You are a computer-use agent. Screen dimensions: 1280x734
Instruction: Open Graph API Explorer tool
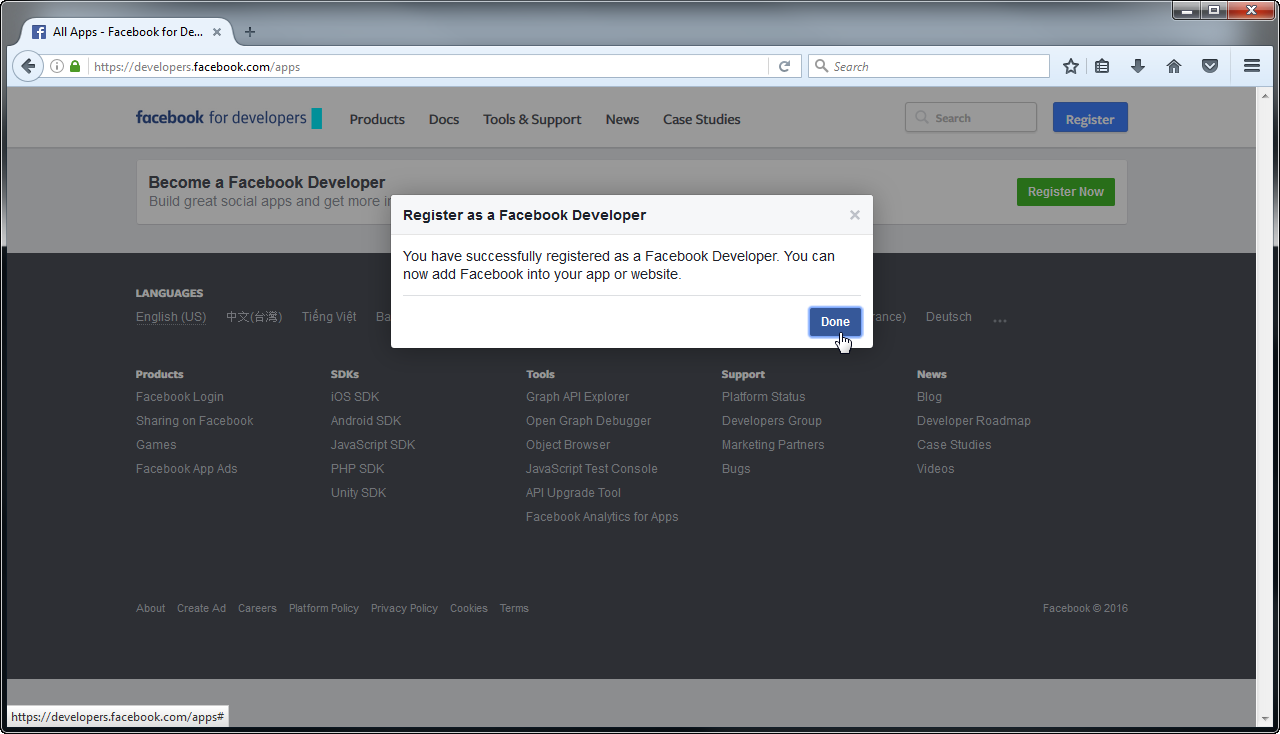(578, 397)
